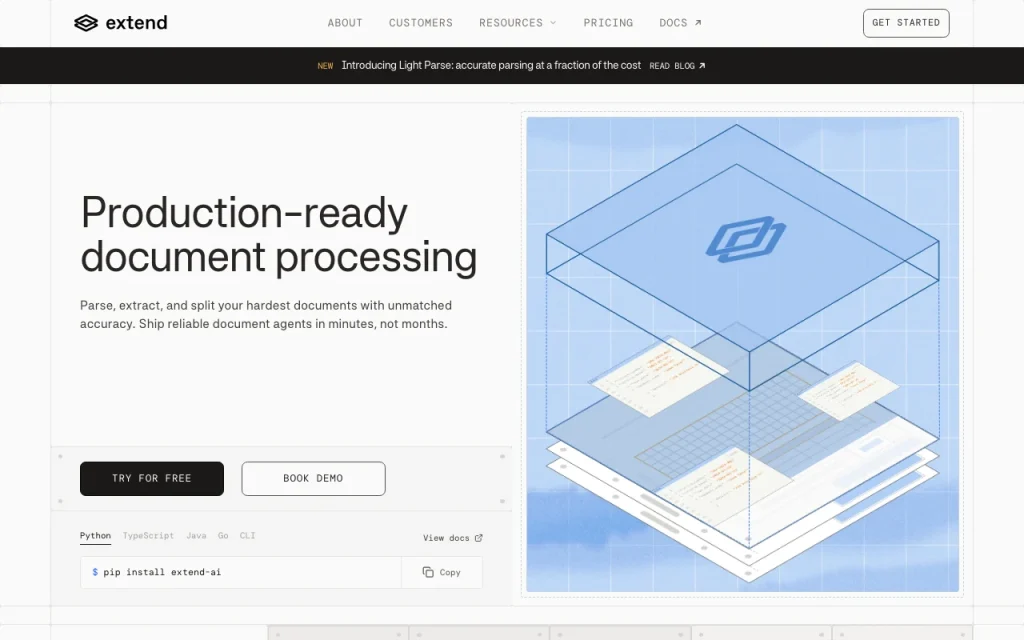Image resolution: width=1024 pixels, height=640 pixels.
Task: Click the Resources chevron arrow
Action: click(553, 23)
